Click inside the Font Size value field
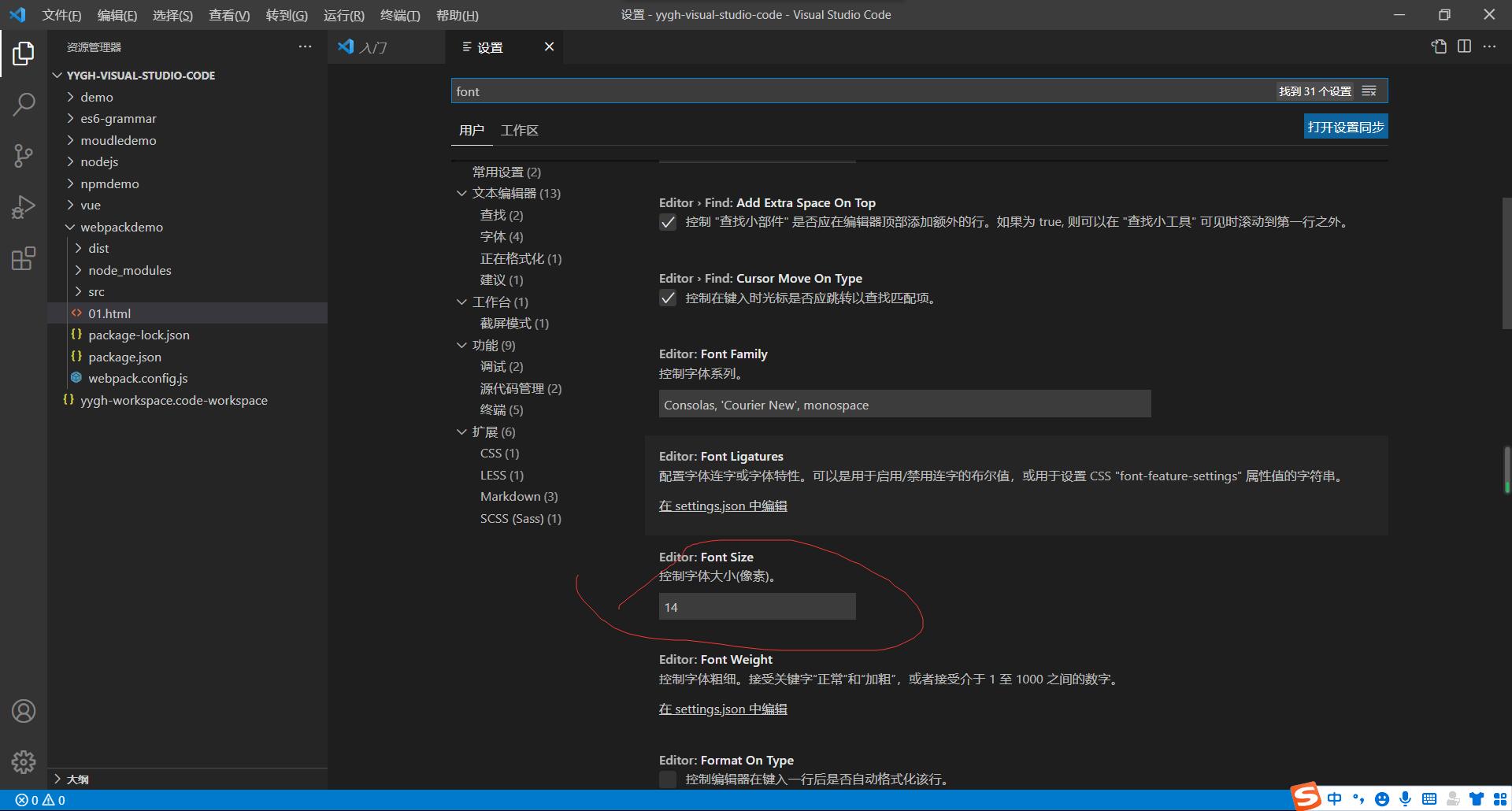1512x811 pixels. coord(756,606)
